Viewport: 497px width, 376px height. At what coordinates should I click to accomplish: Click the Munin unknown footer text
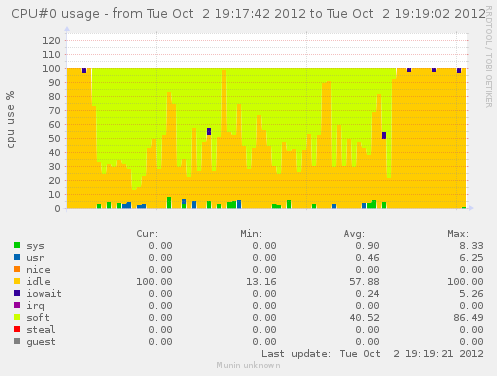click(x=248, y=365)
